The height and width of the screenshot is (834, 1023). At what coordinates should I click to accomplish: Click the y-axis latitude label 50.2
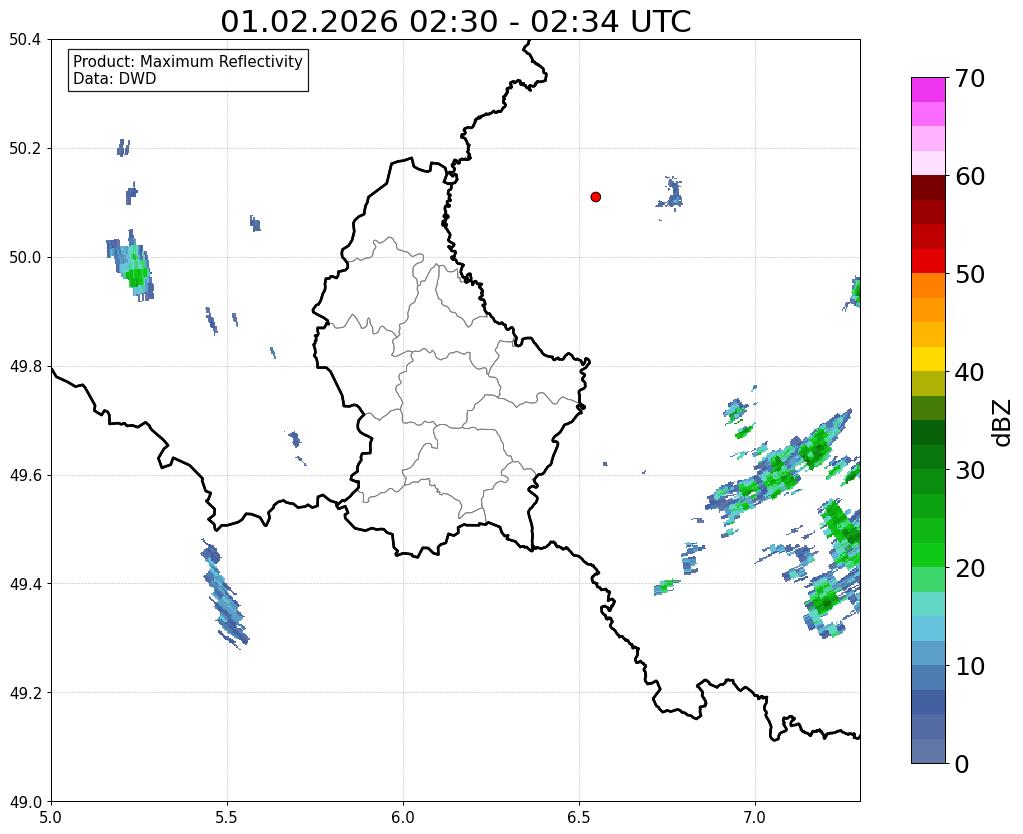[x=25, y=148]
